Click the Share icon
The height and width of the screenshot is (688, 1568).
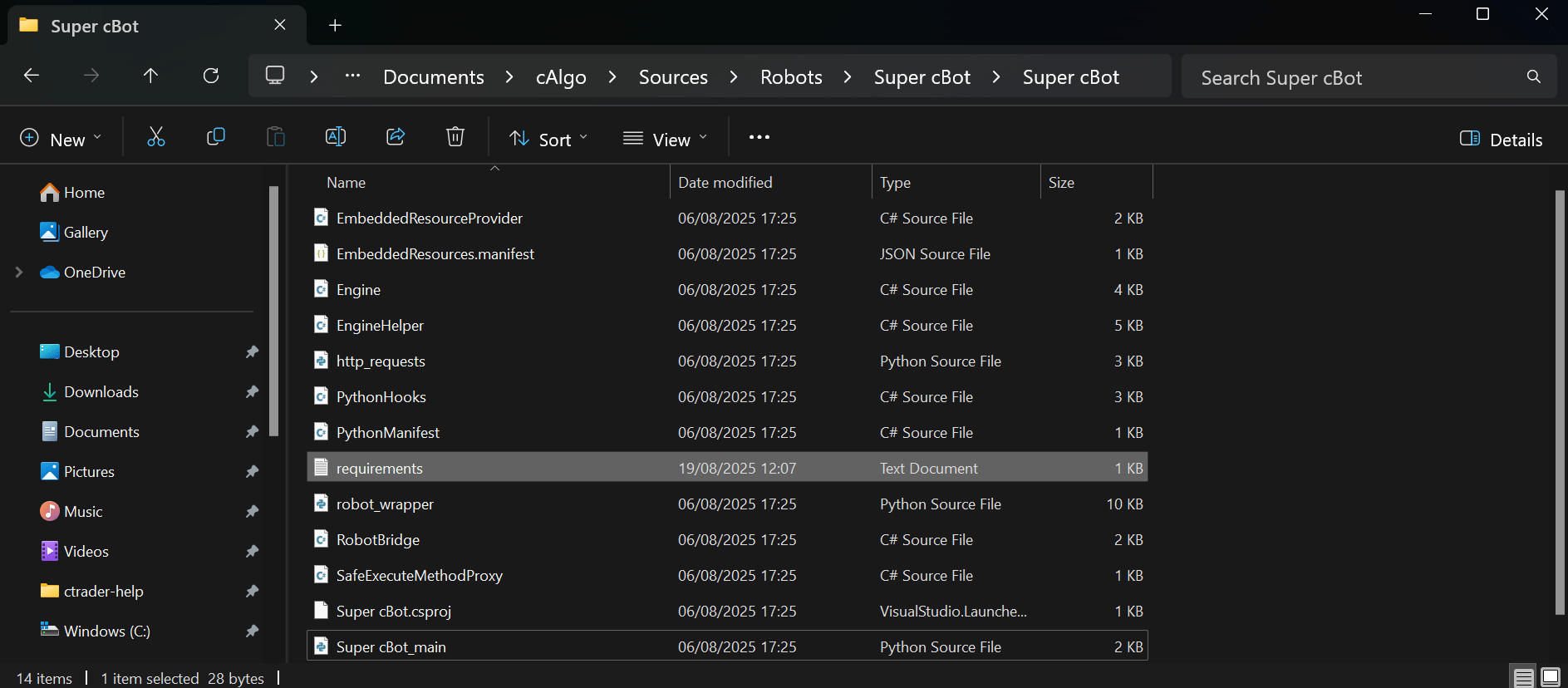[396, 137]
